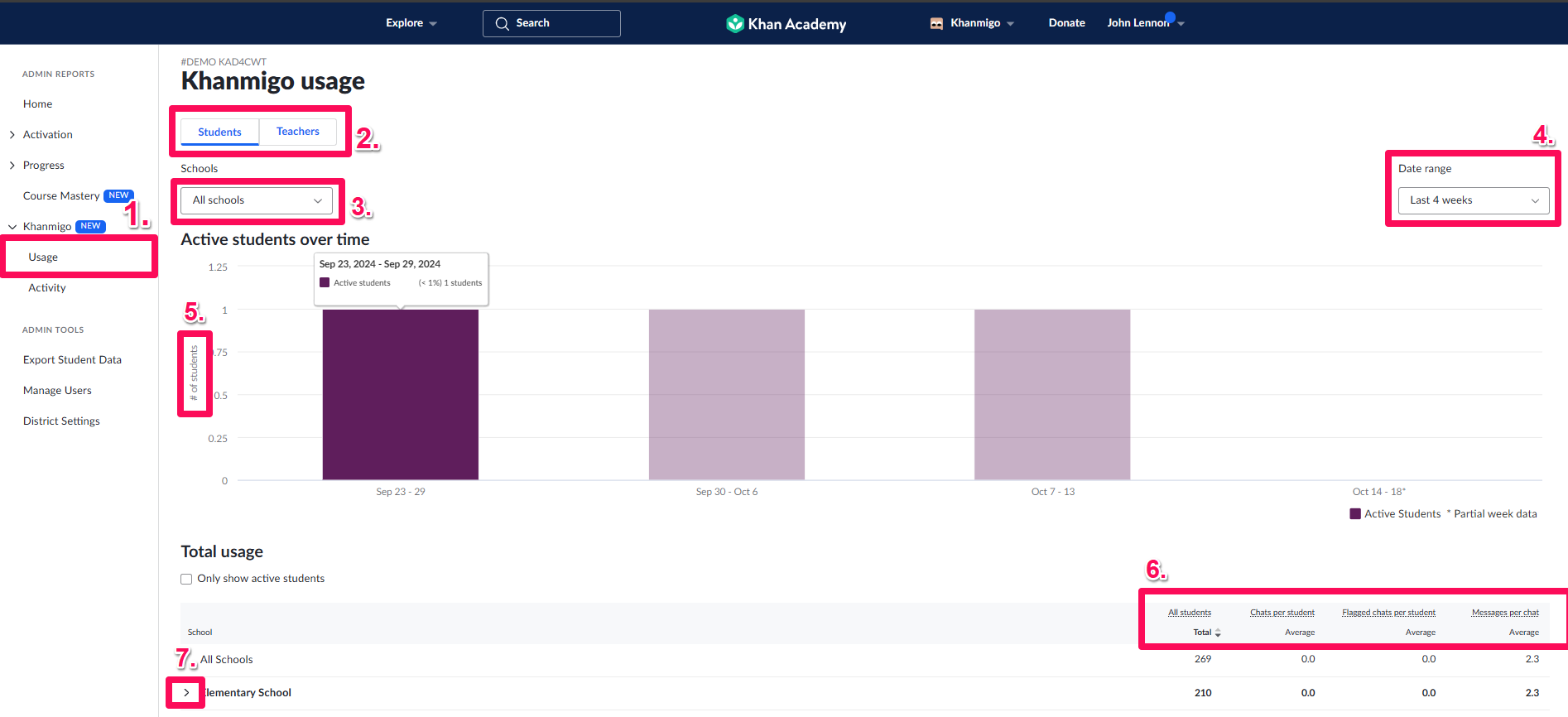
Task: Toggle Only show active students checkbox
Action: click(186, 579)
